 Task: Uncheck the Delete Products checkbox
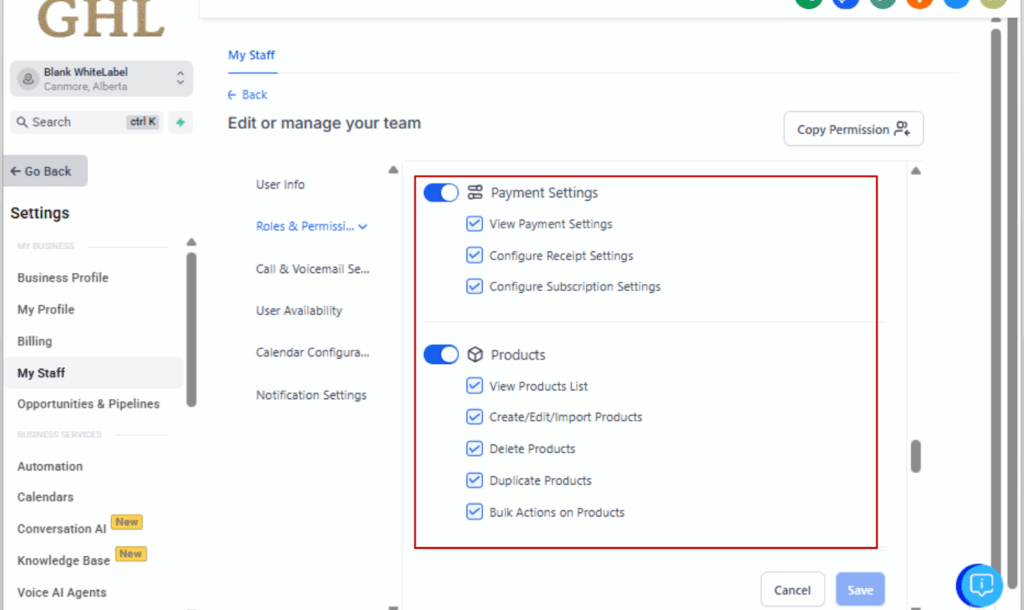tap(475, 449)
